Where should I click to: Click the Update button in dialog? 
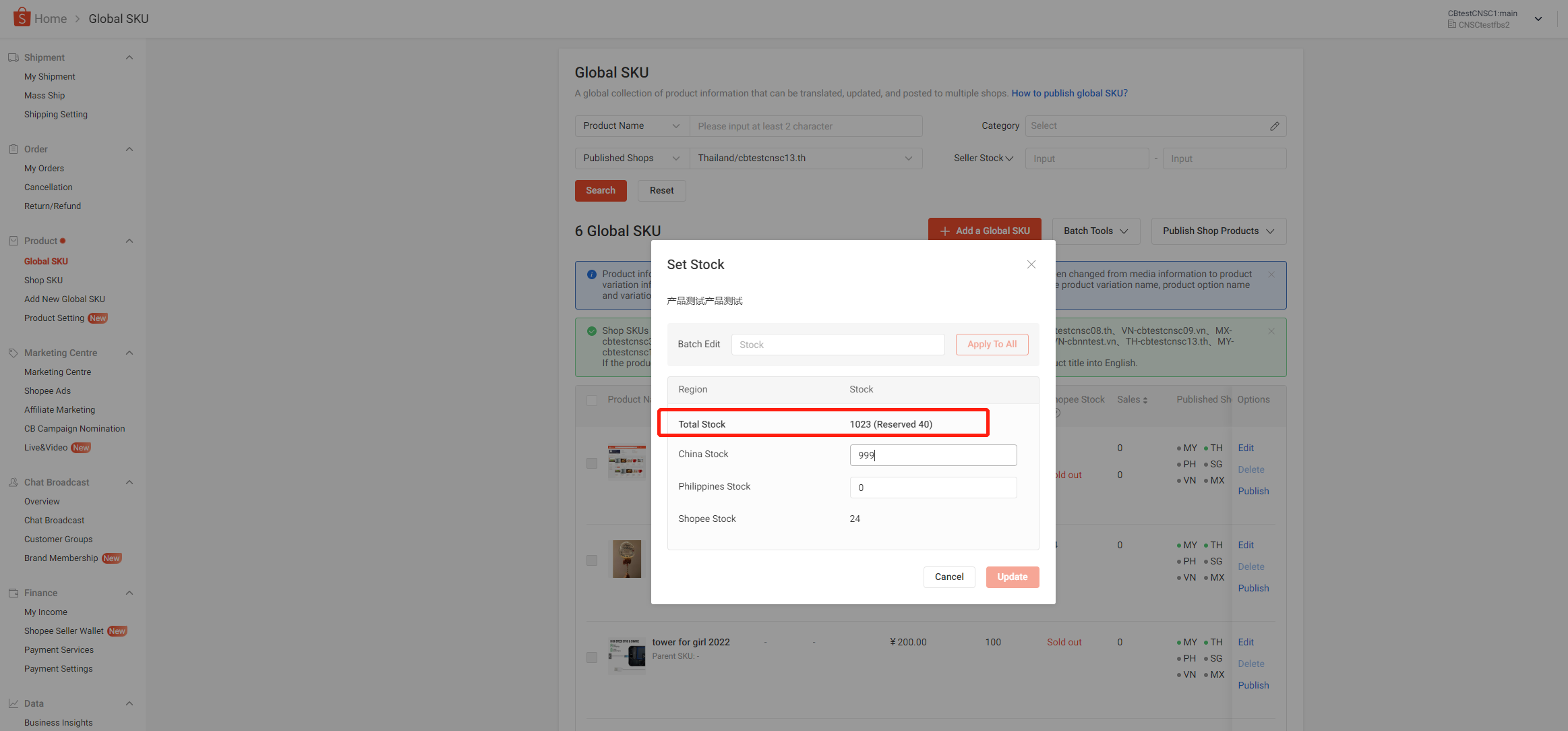(x=1012, y=577)
